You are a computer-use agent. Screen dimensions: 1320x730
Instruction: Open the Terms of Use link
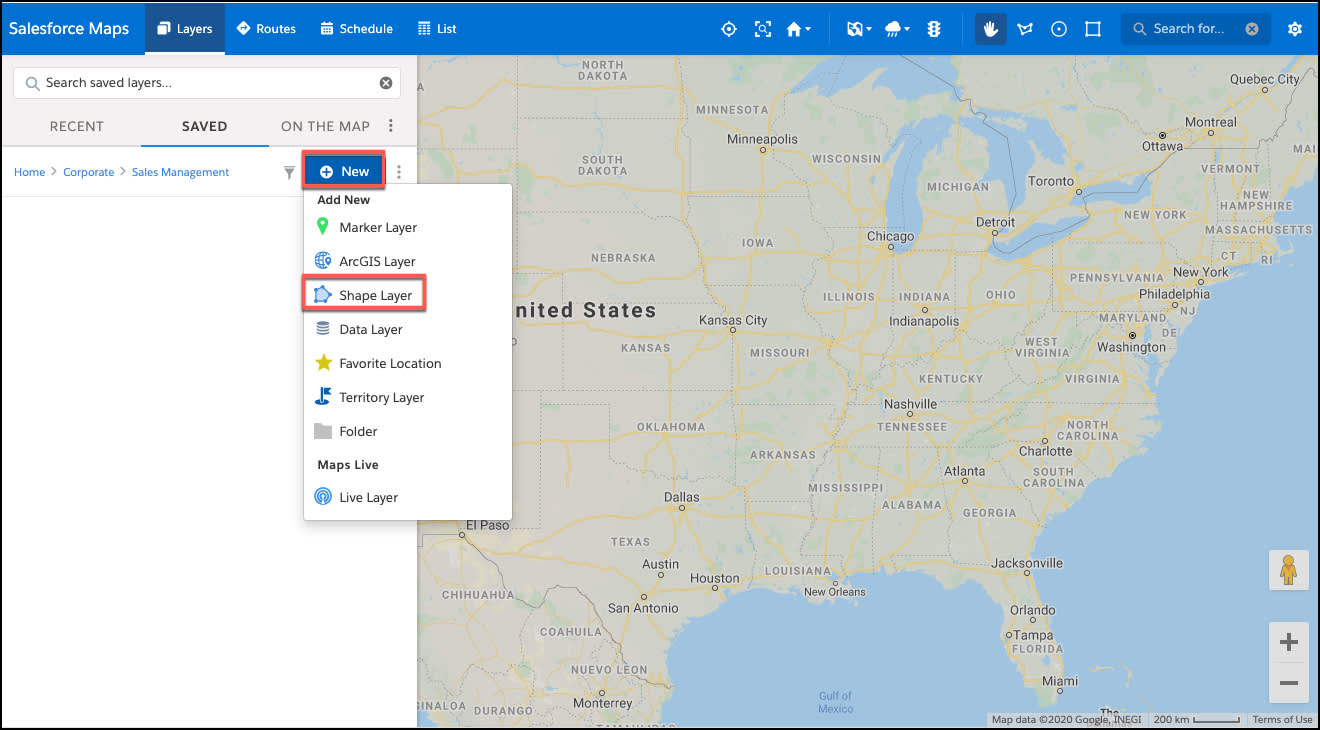tap(1282, 720)
